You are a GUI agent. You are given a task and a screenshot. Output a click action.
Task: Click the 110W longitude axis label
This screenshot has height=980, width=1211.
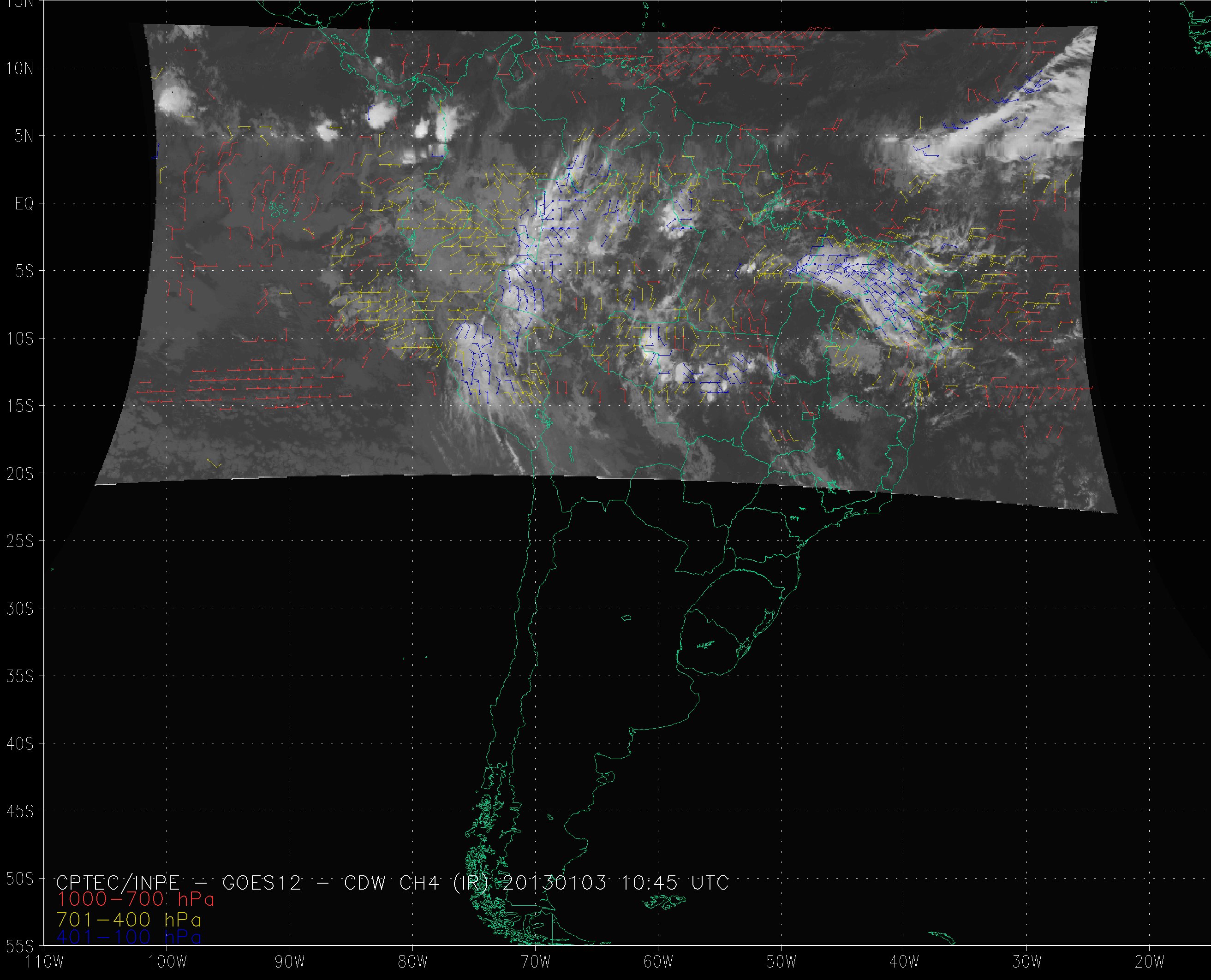45,962
